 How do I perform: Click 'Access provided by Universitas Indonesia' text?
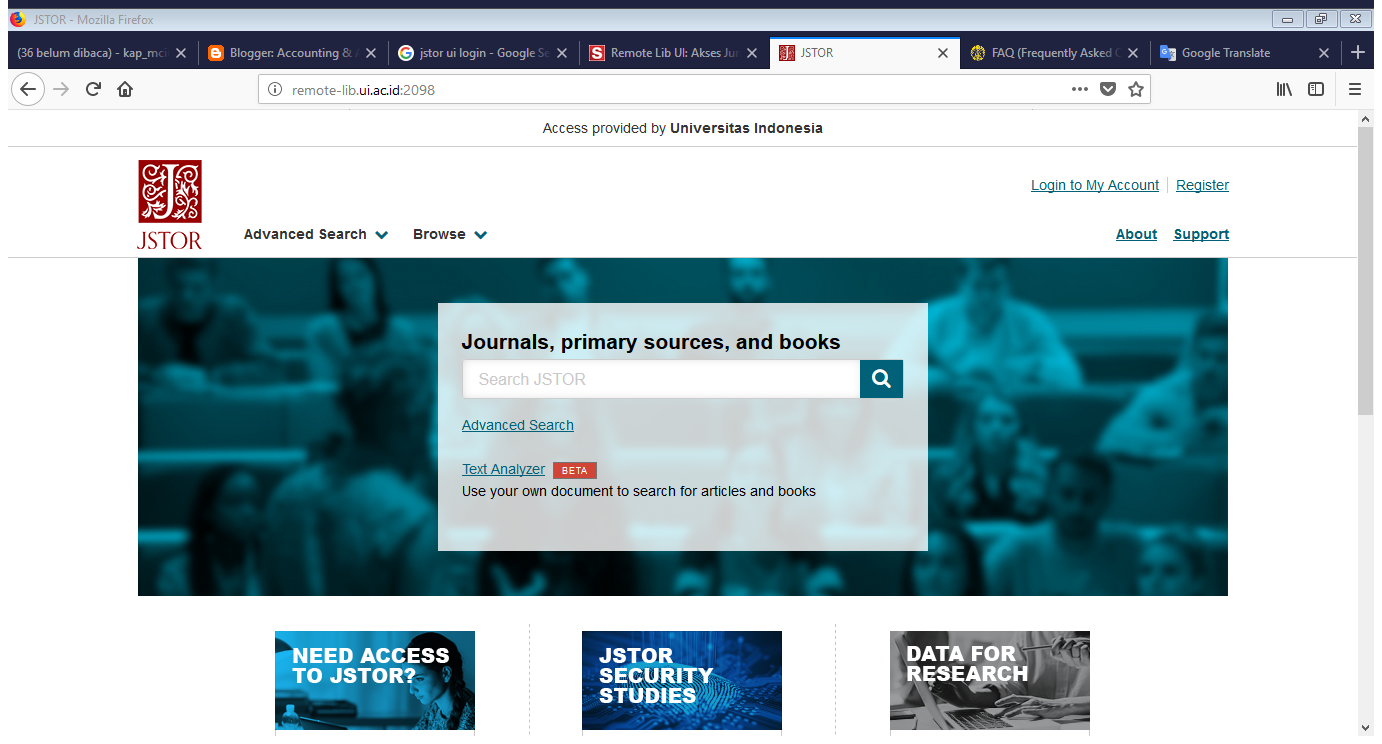pyautogui.click(x=683, y=128)
